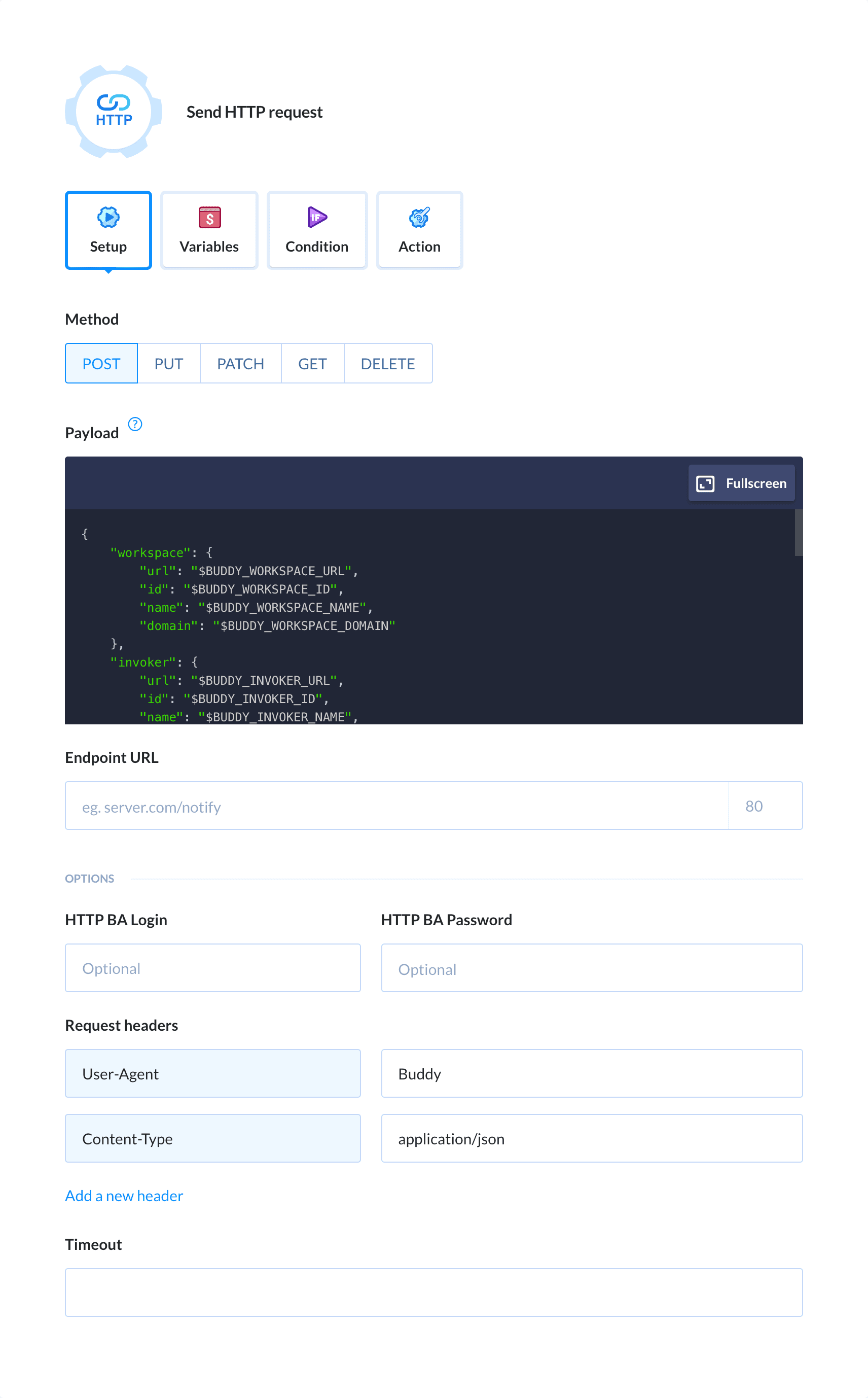Click the Variables dollar icon
Viewport: 868px width, 1398px height.
209,218
